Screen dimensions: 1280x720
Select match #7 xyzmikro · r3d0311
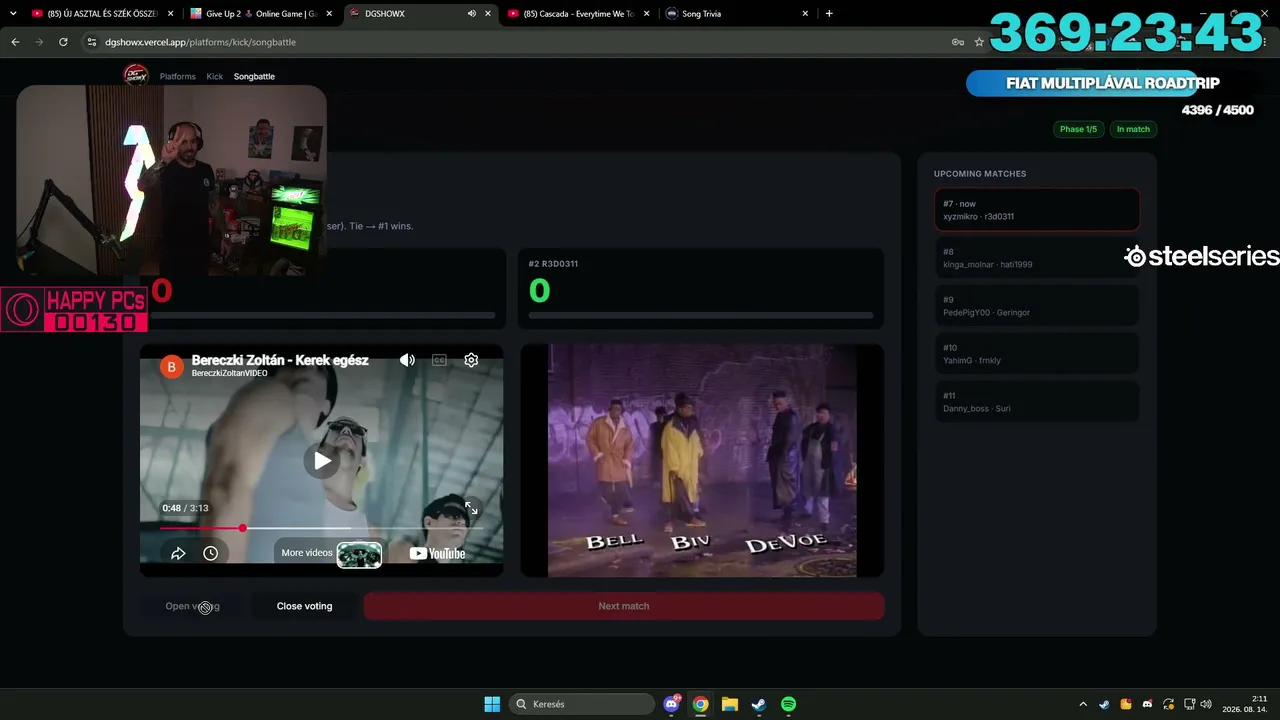click(x=1037, y=210)
